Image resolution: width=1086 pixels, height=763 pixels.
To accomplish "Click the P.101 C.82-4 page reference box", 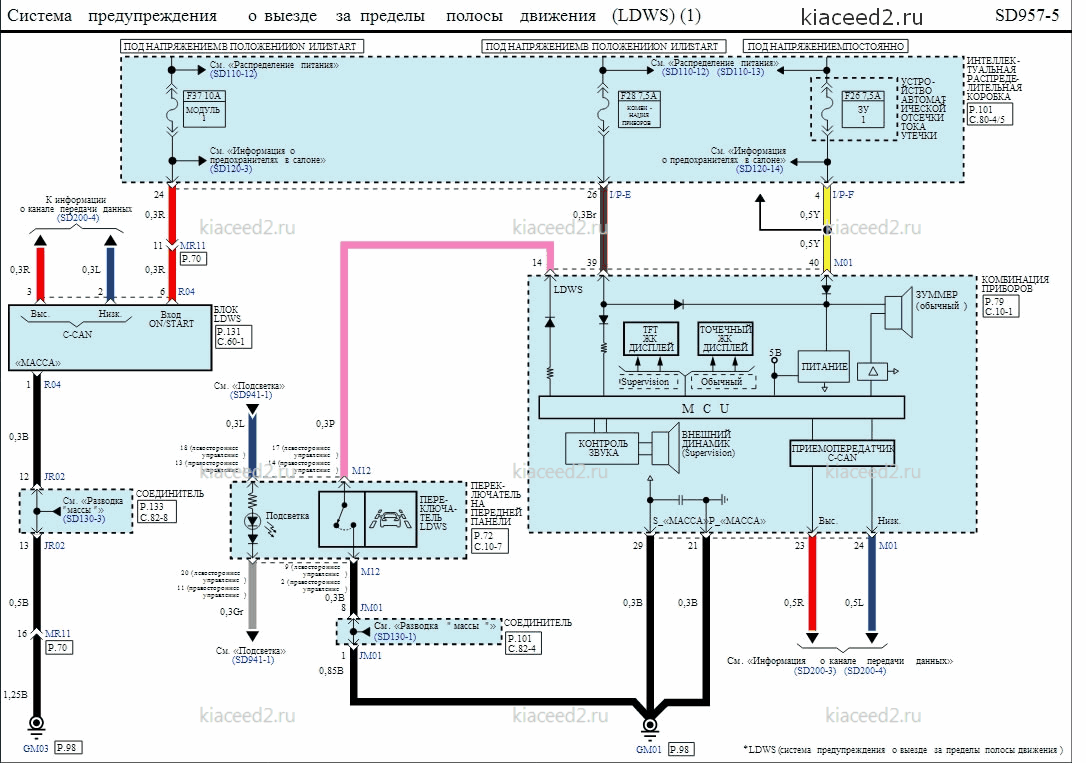I will pyautogui.click(x=522, y=643).
